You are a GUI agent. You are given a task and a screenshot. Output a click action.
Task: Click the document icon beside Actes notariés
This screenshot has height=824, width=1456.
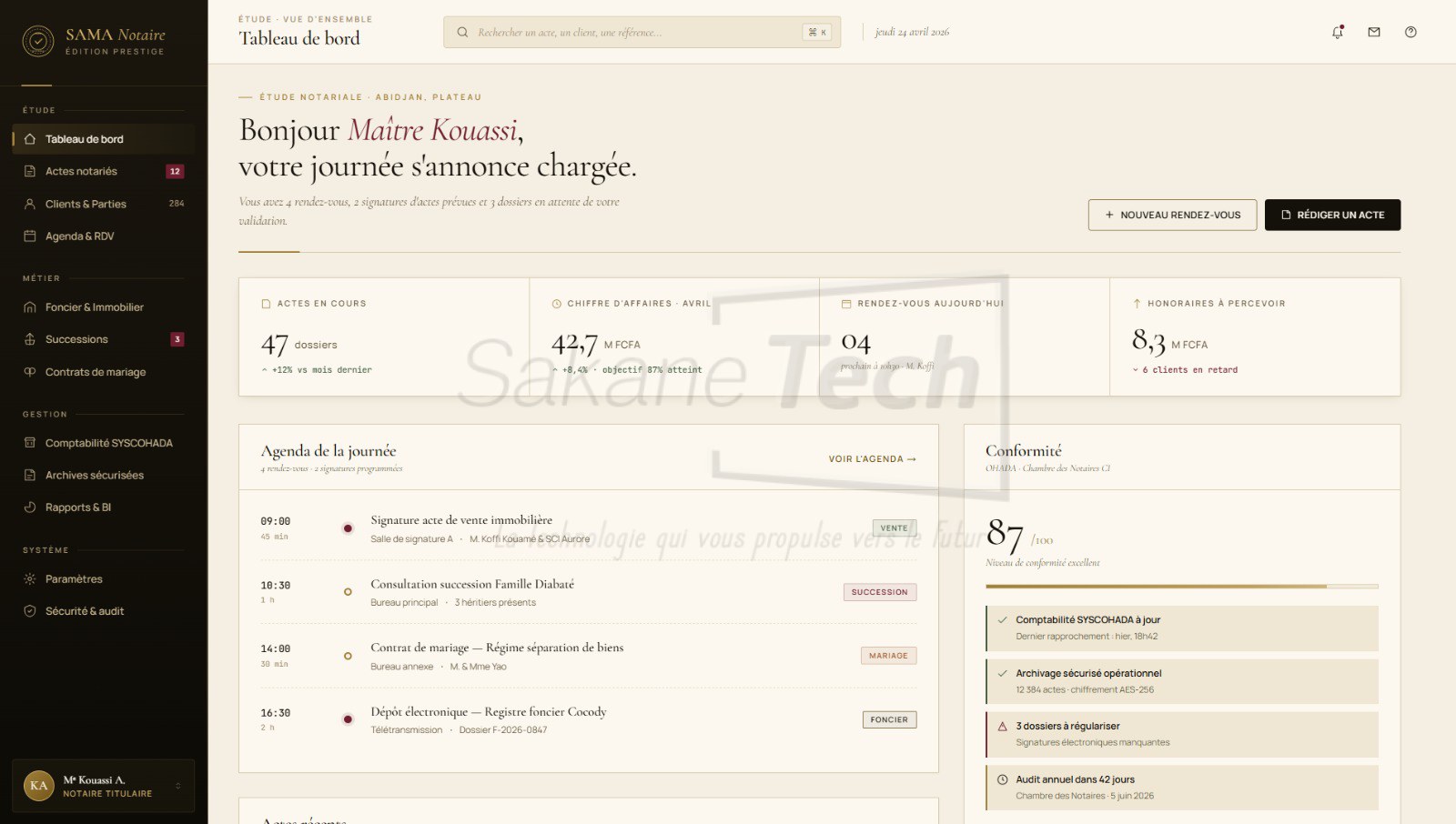[30, 171]
